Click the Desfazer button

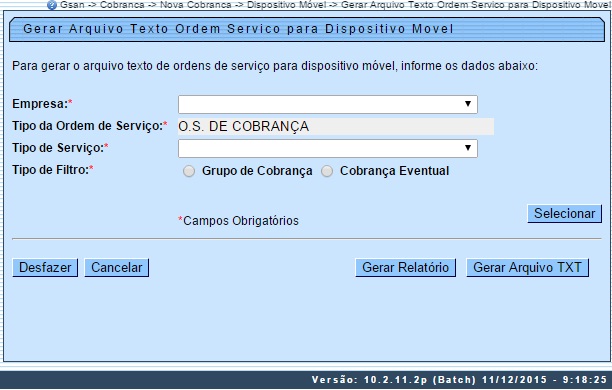(x=45, y=267)
